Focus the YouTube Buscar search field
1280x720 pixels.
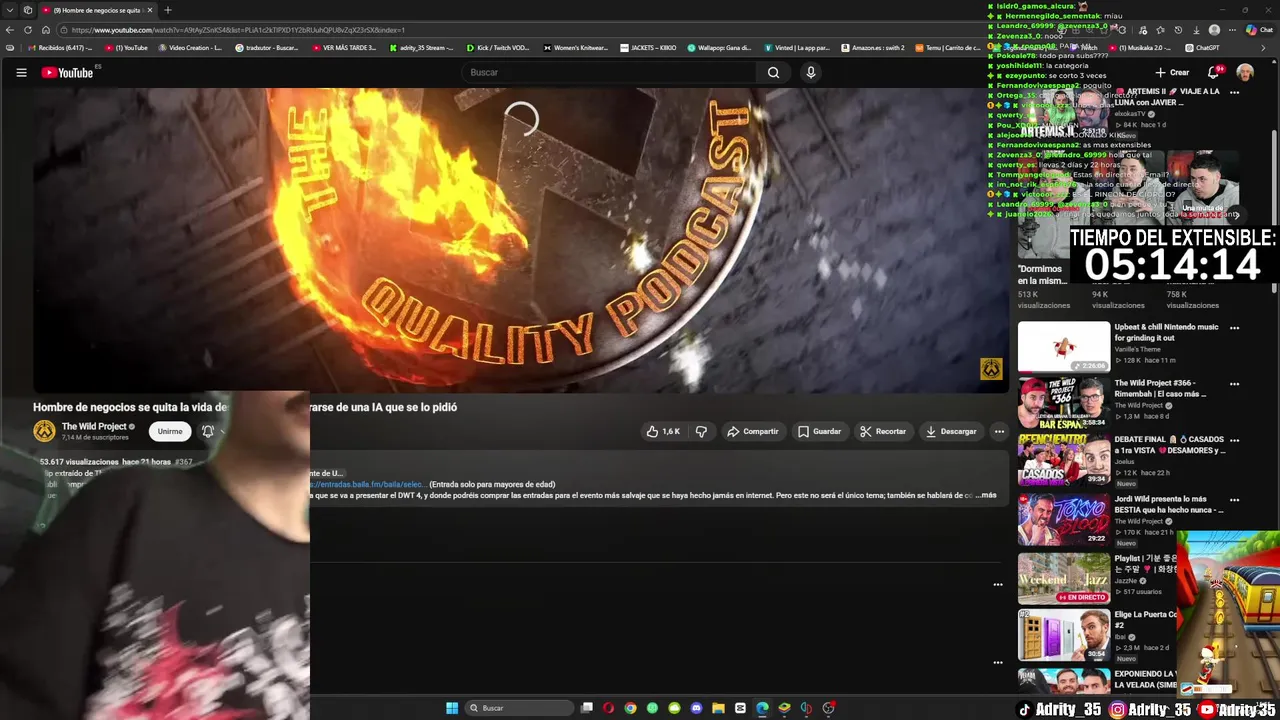(610, 72)
